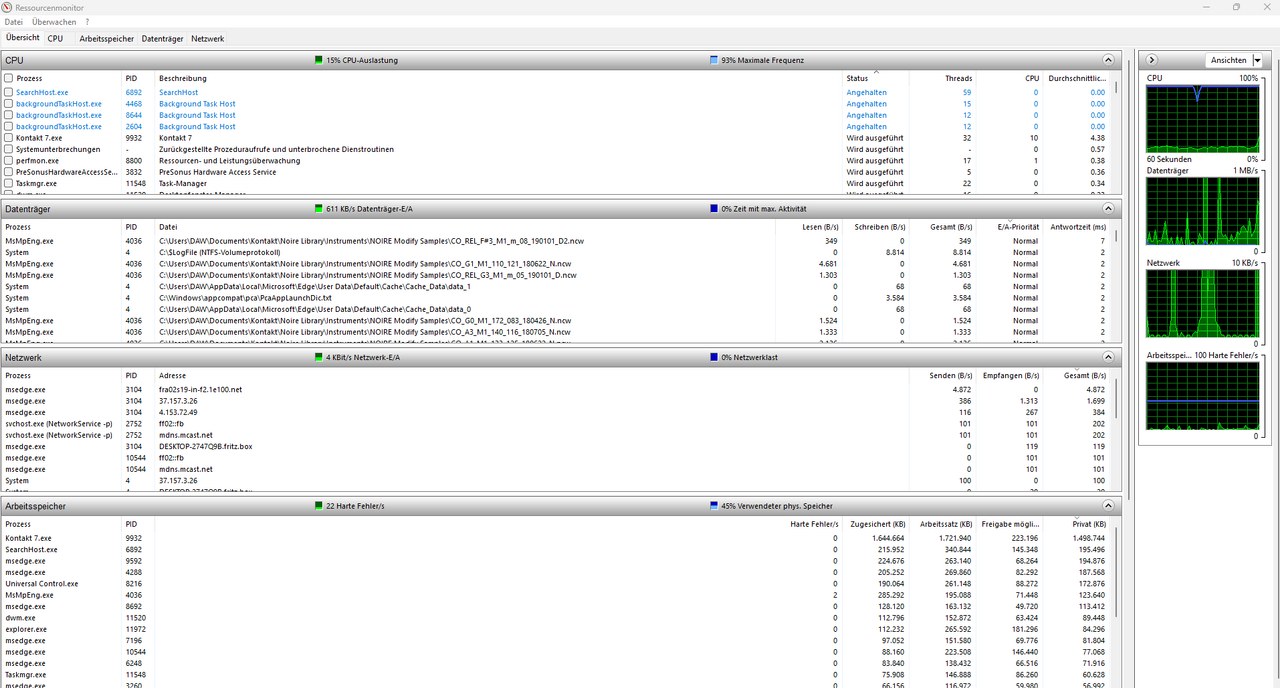Click the green Netzwerk-E/A indicator square
Screen dimensions: 1280x688
click(319, 357)
